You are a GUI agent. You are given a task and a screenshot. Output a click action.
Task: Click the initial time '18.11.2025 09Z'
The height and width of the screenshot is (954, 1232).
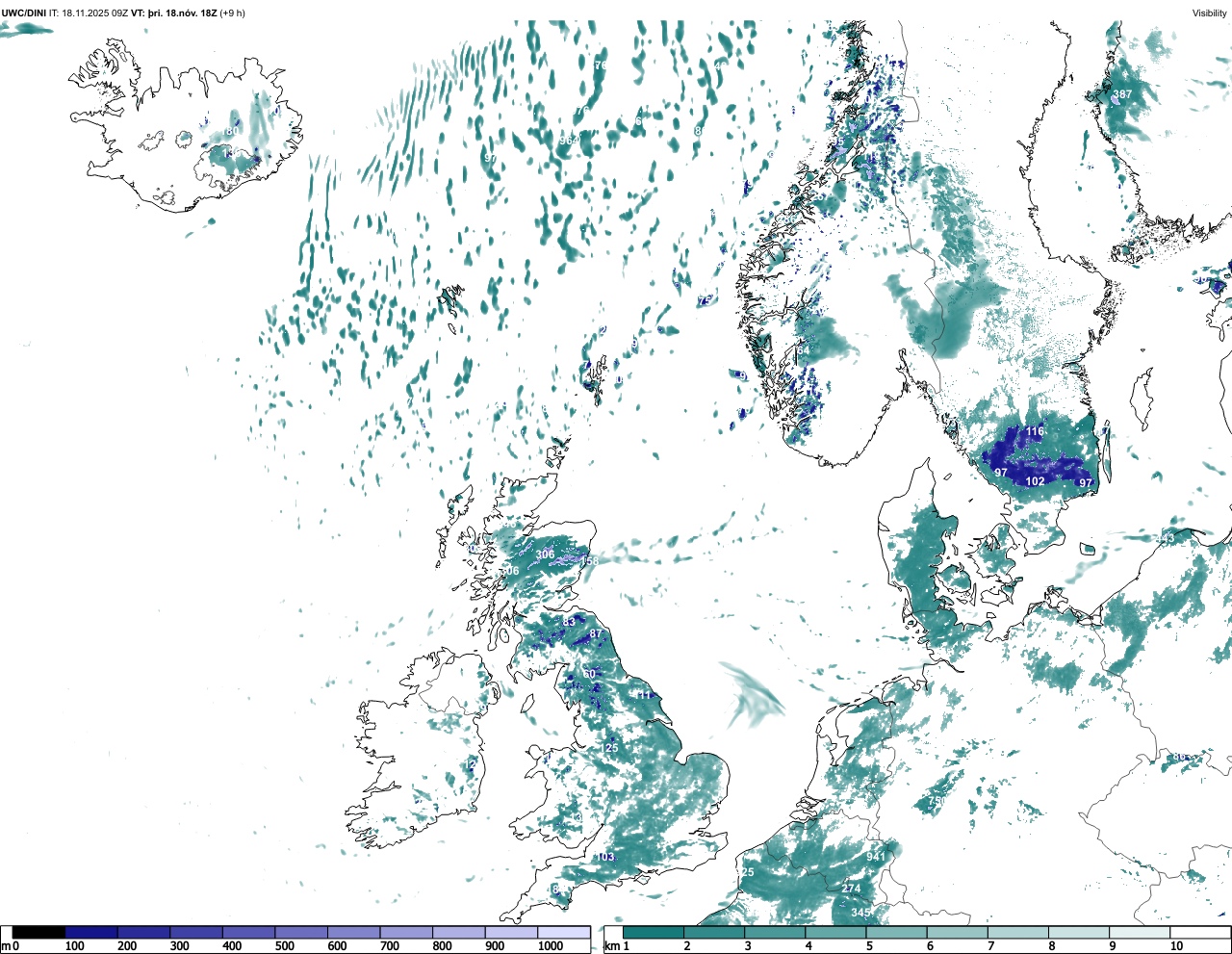95,13
